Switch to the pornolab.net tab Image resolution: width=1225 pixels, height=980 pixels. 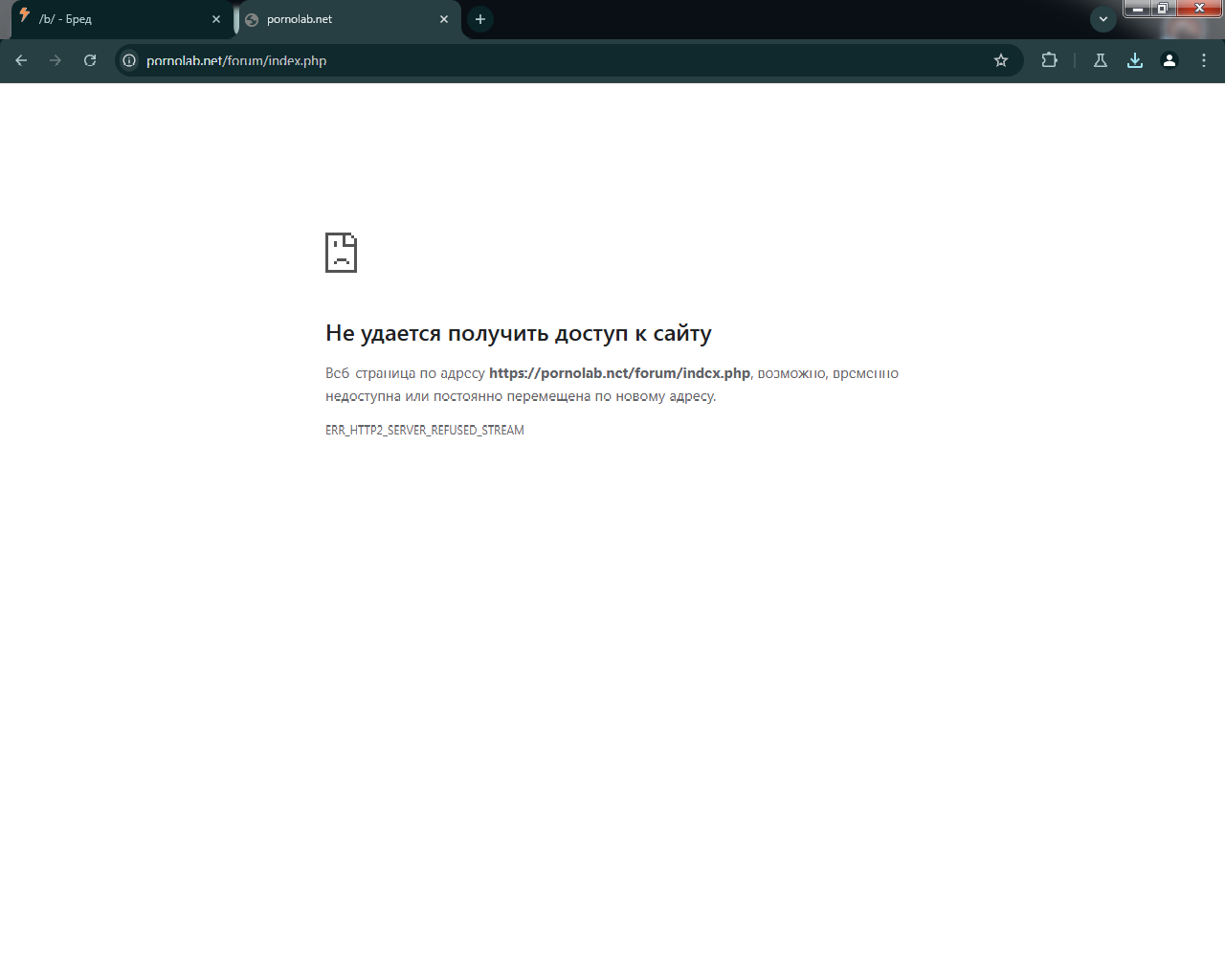tap(349, 19)
